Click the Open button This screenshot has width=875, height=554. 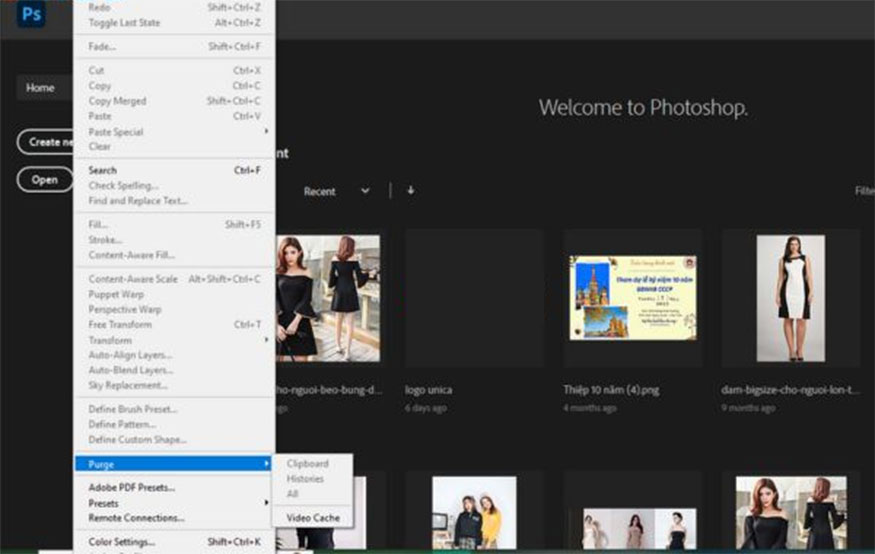(x=44, y=180)
